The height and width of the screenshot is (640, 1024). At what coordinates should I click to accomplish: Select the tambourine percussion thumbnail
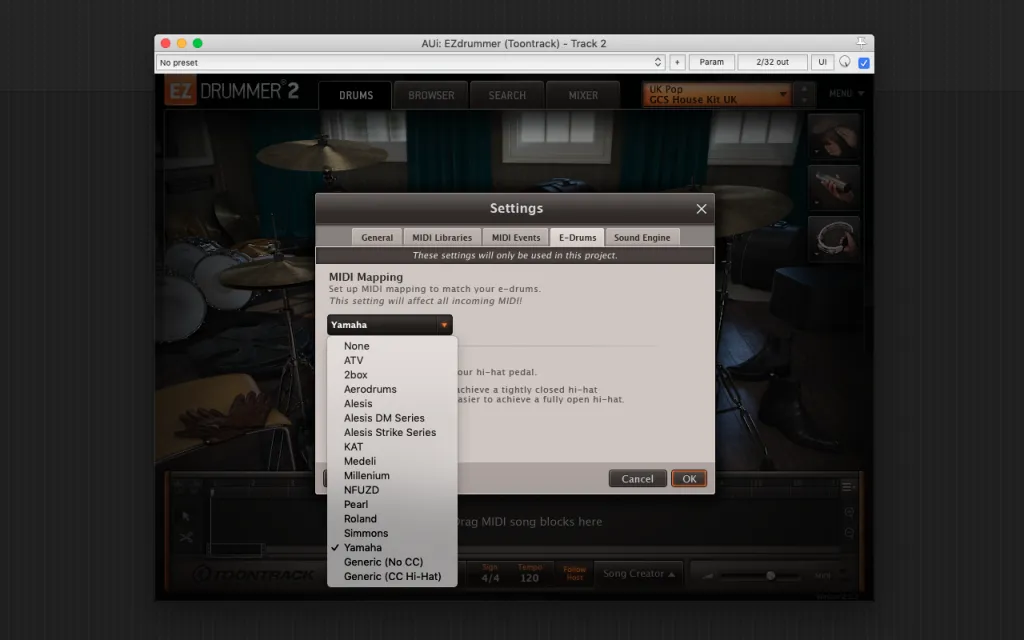(x=834, y=239)
